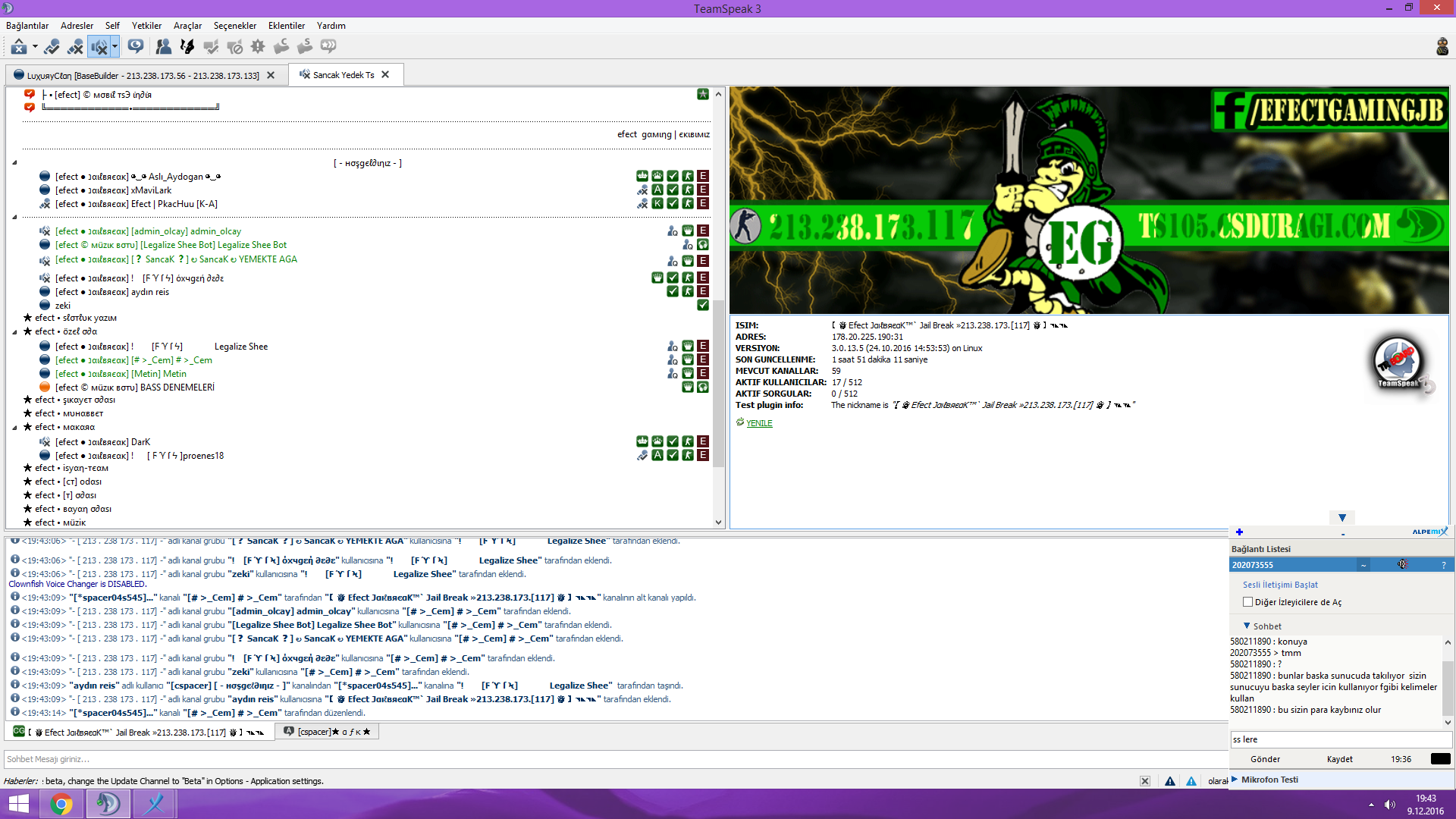
Task: Open the Adresler menu
Action: [x=77, y=26]
